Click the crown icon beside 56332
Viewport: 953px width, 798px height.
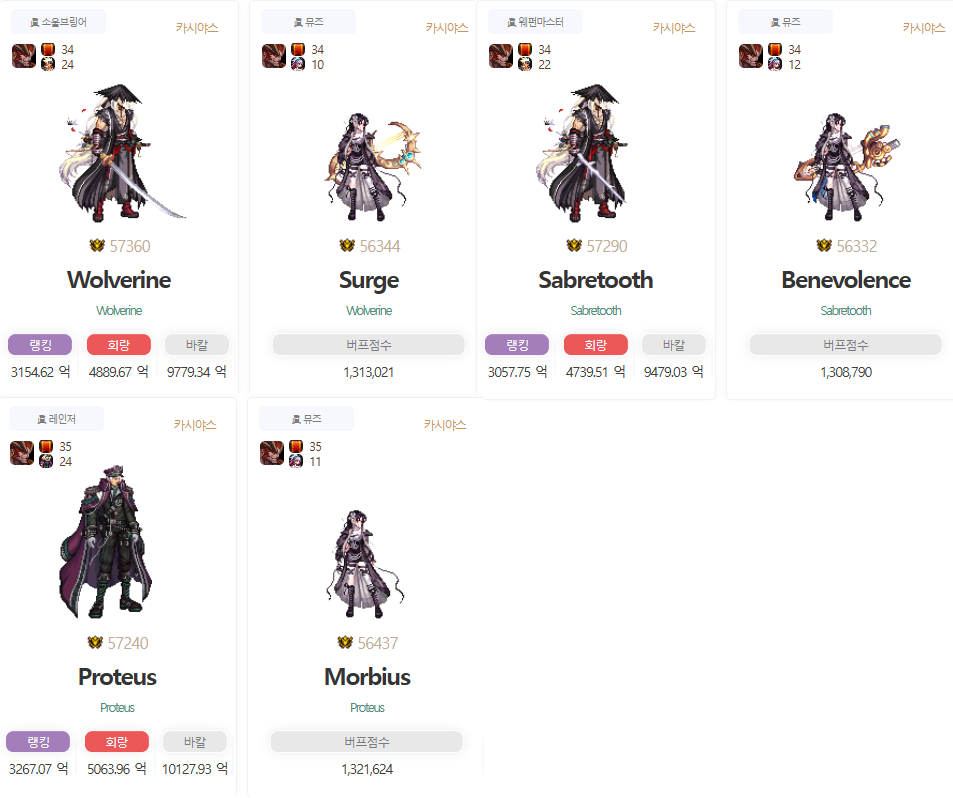[x=824, y=246]
